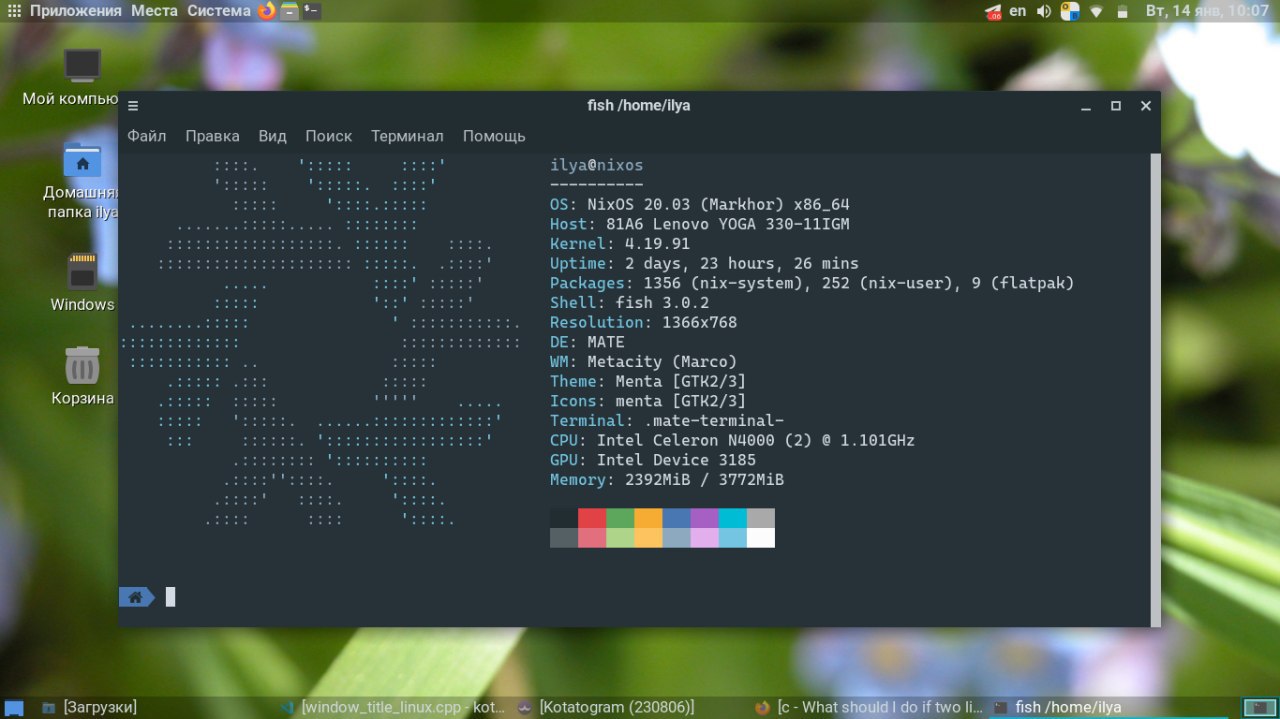This screenshot has height=719, width=1280.
Task: Click the 'CPU: Intel Celeron N4000' line
Action: [732, 440]
